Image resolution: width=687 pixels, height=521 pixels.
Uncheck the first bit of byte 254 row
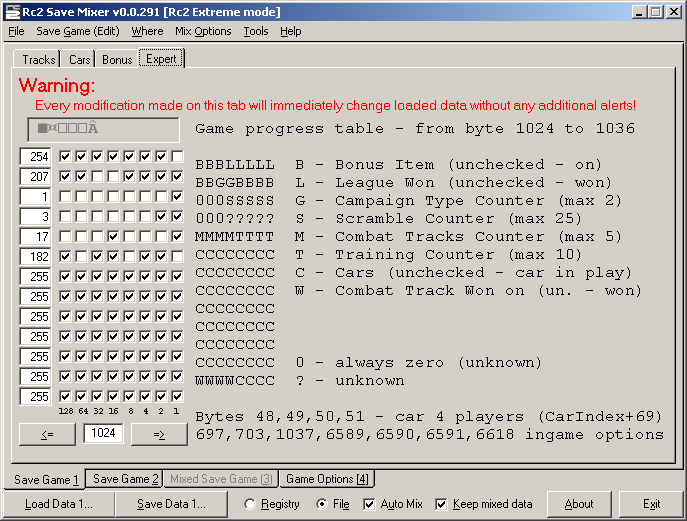pos(65,156)
